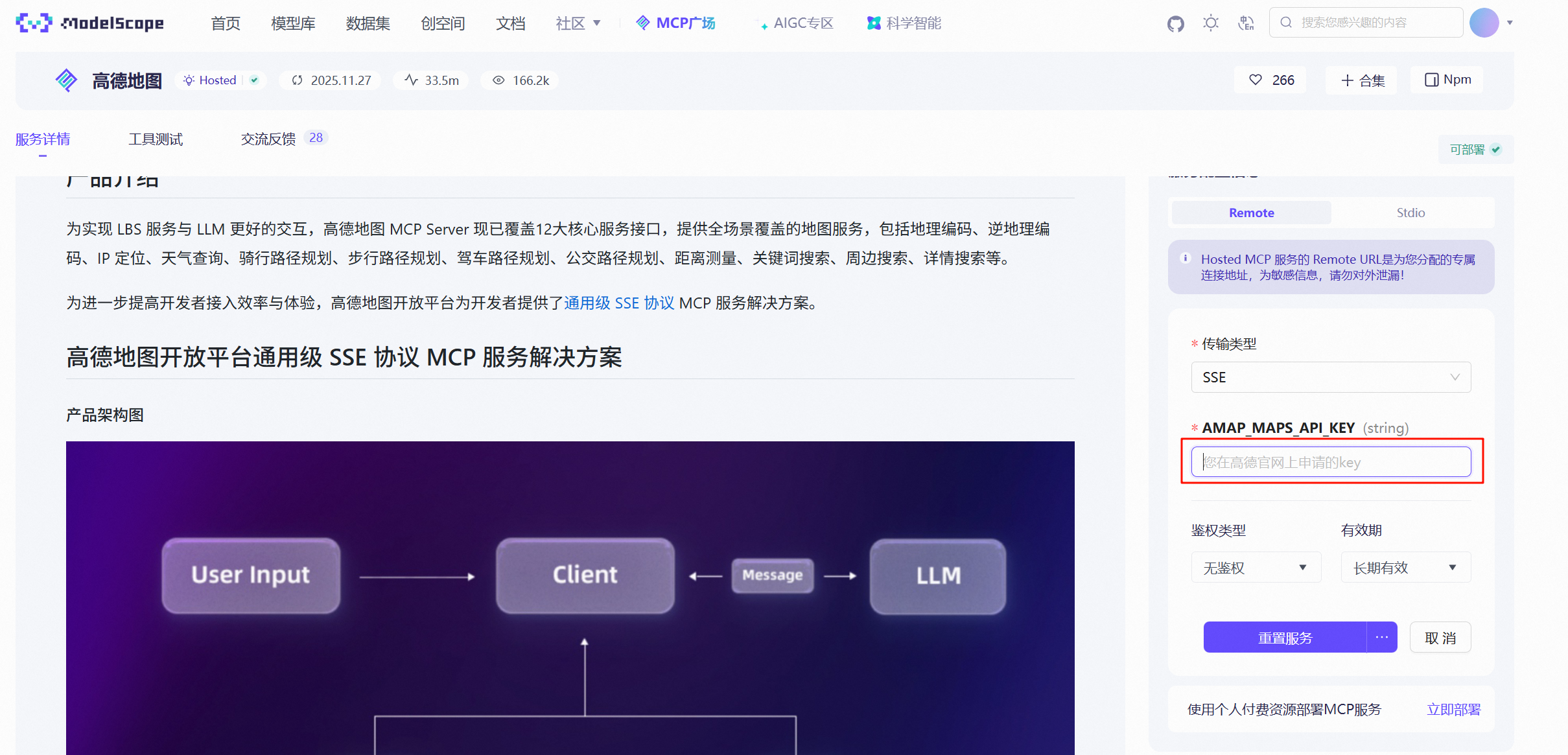Image resolution: width=1568 pixels, height=755 pixels.
Task: Open the 鉴权类型 无鉴权 dropdown
Action: (1256, 568)
